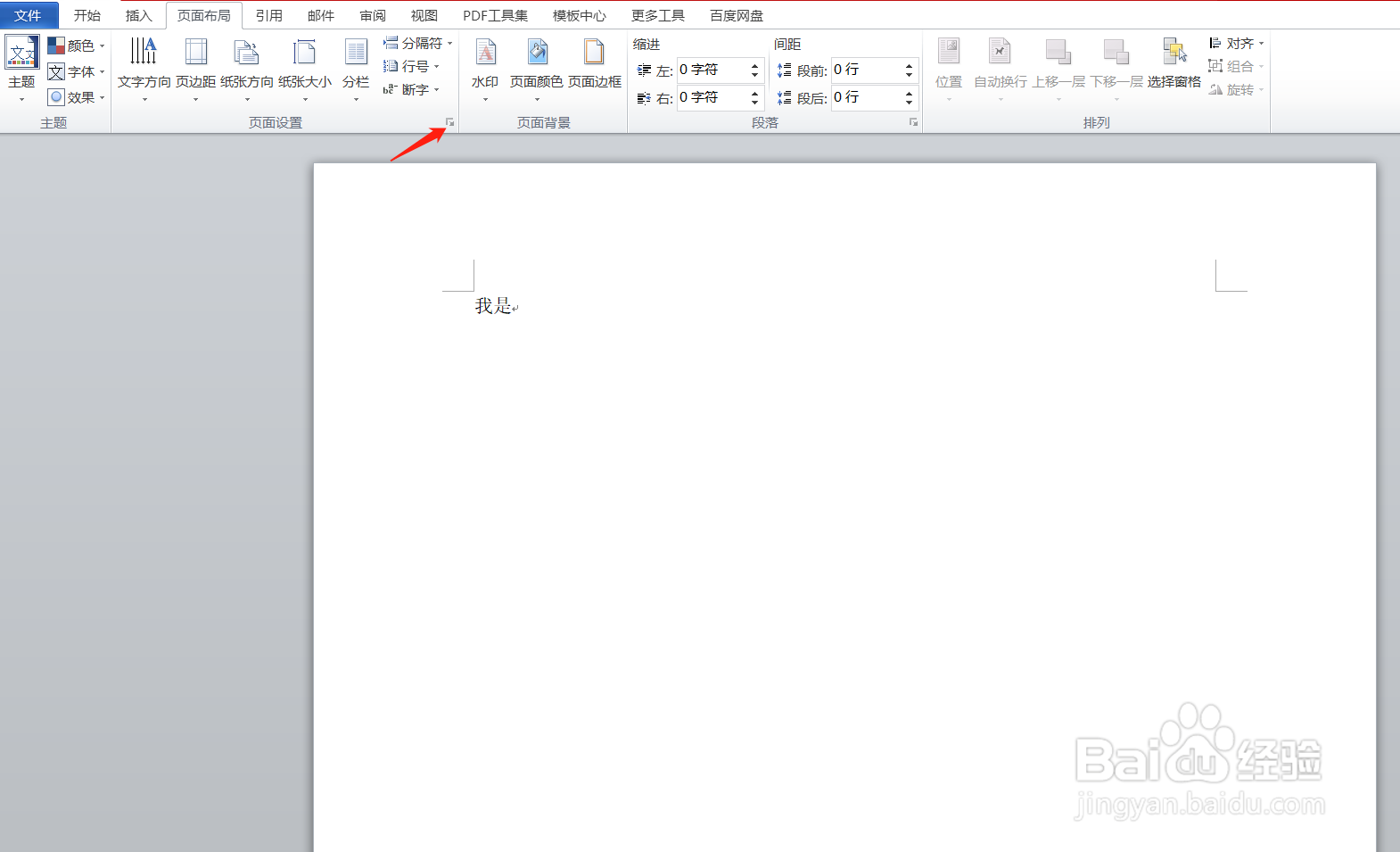This screenshot has height=852, width=1400.
Task: Open theme 效果 effects menu
Action: pos(76,97)
